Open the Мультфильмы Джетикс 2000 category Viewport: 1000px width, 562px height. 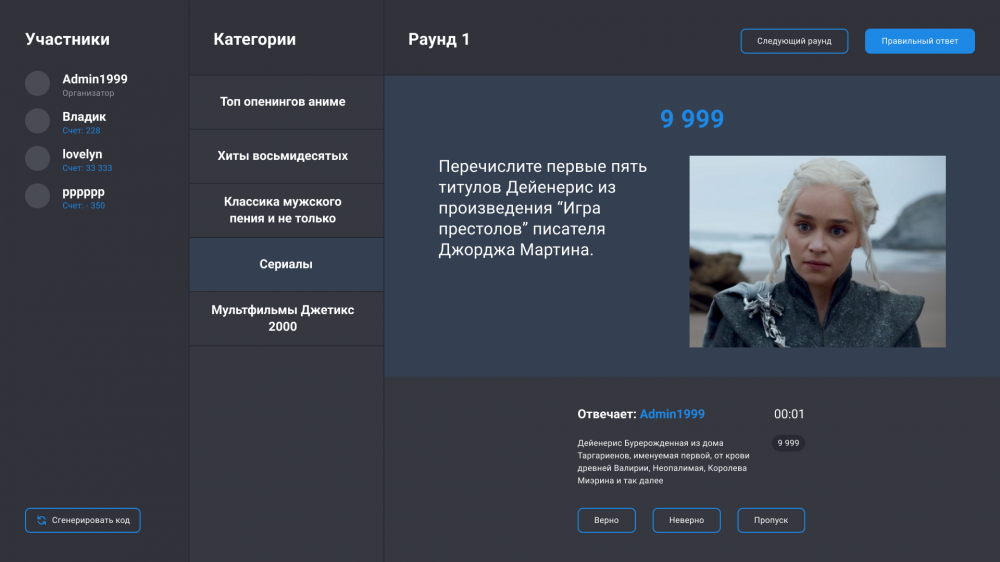[286, 318]
